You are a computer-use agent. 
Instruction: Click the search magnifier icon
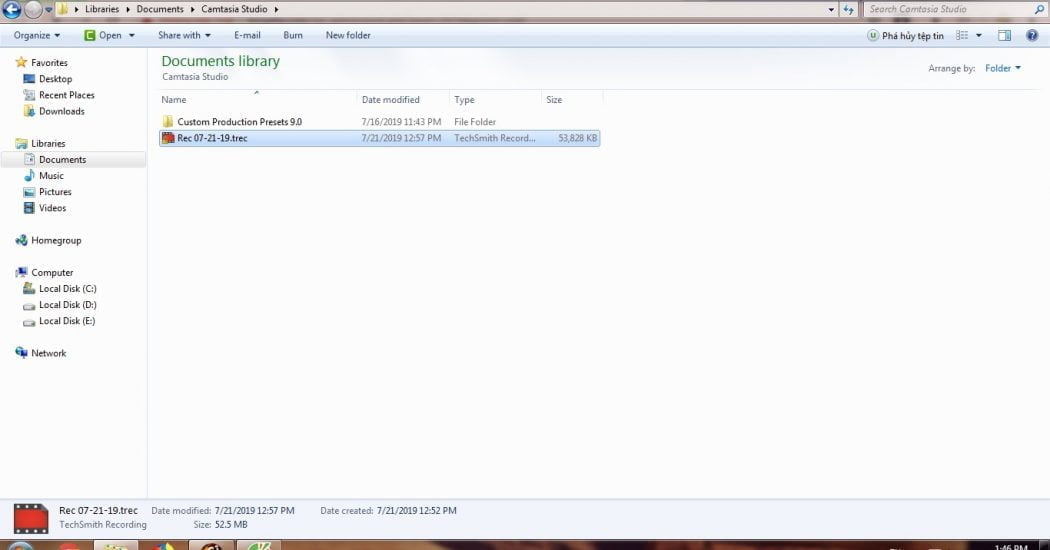[1039, 9]
